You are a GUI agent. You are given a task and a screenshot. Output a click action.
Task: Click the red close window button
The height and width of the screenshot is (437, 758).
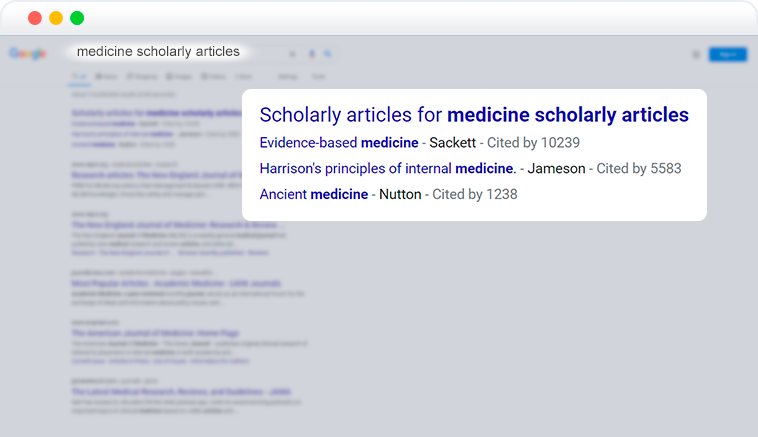35,18
